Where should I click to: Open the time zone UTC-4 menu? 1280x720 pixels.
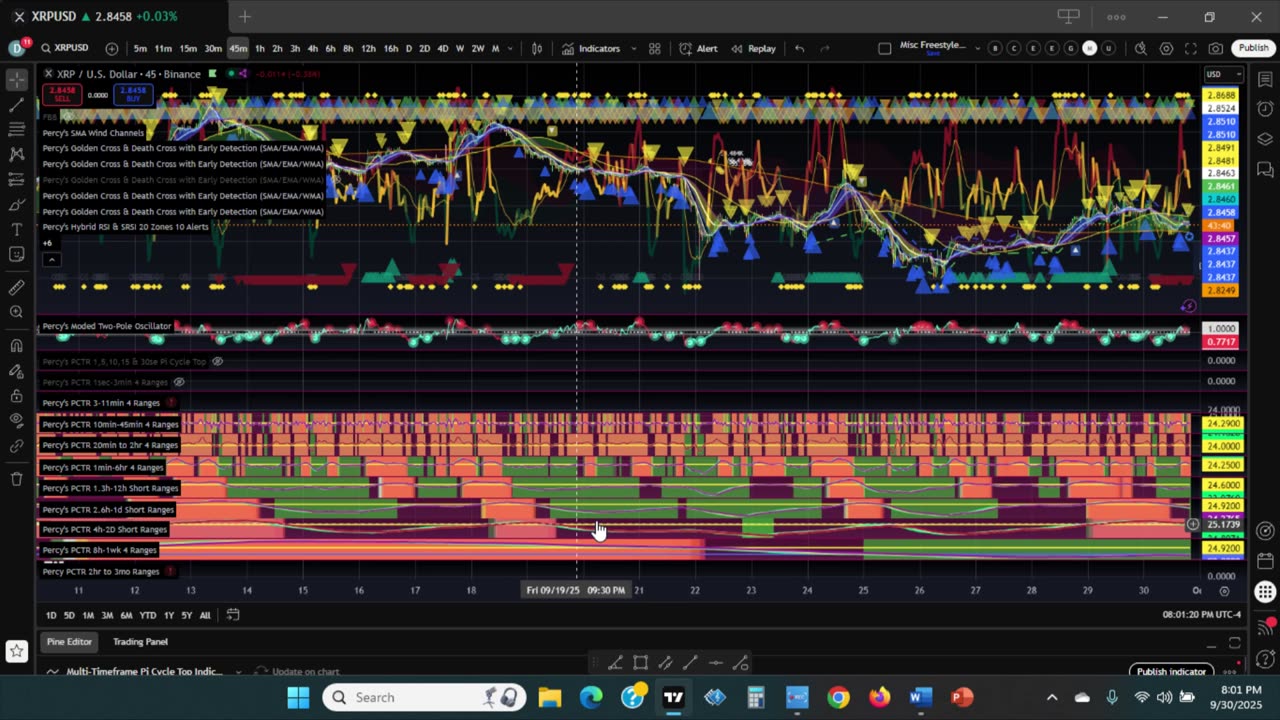tap(1201, 615)
